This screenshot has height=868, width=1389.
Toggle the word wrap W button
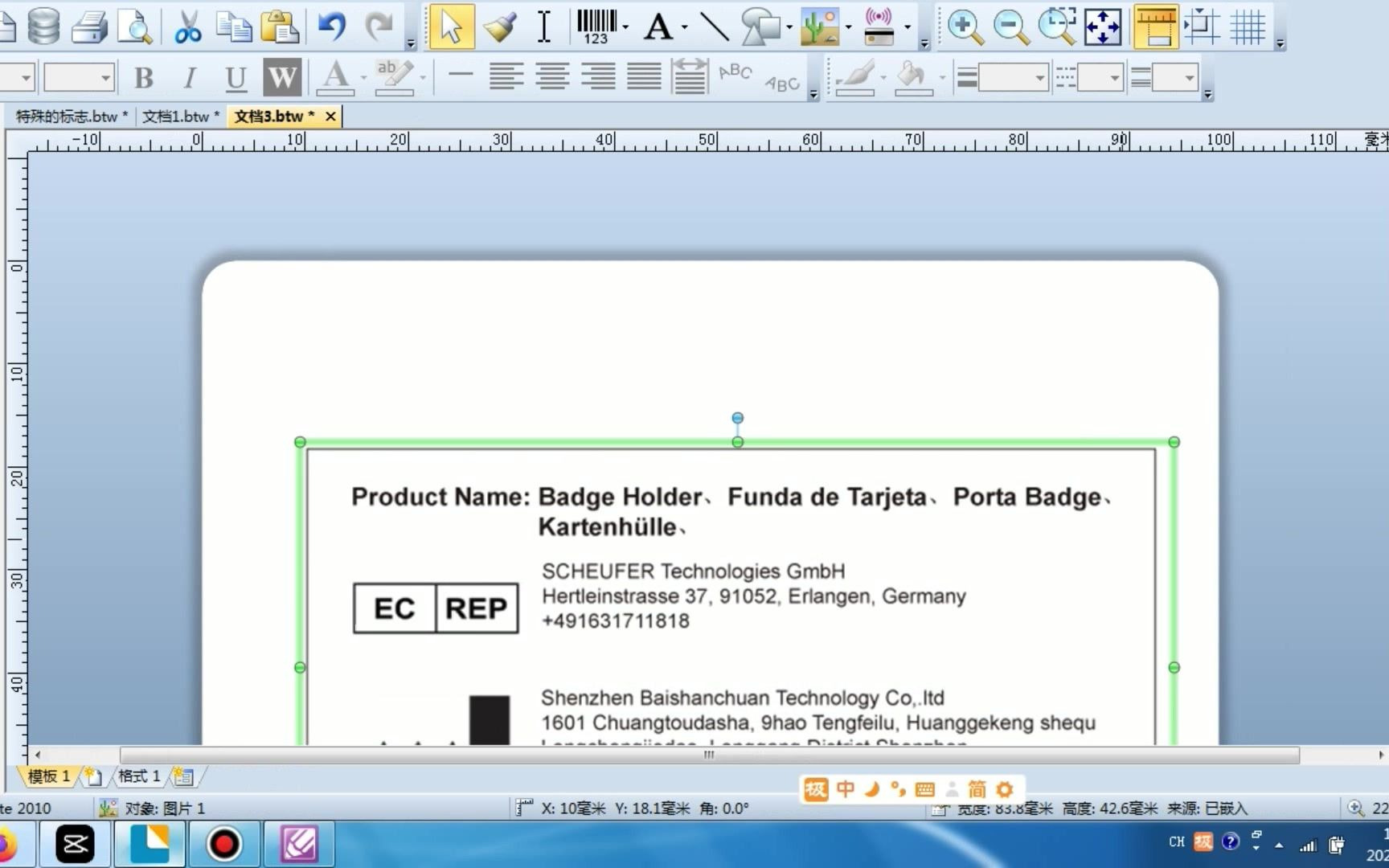282,77
